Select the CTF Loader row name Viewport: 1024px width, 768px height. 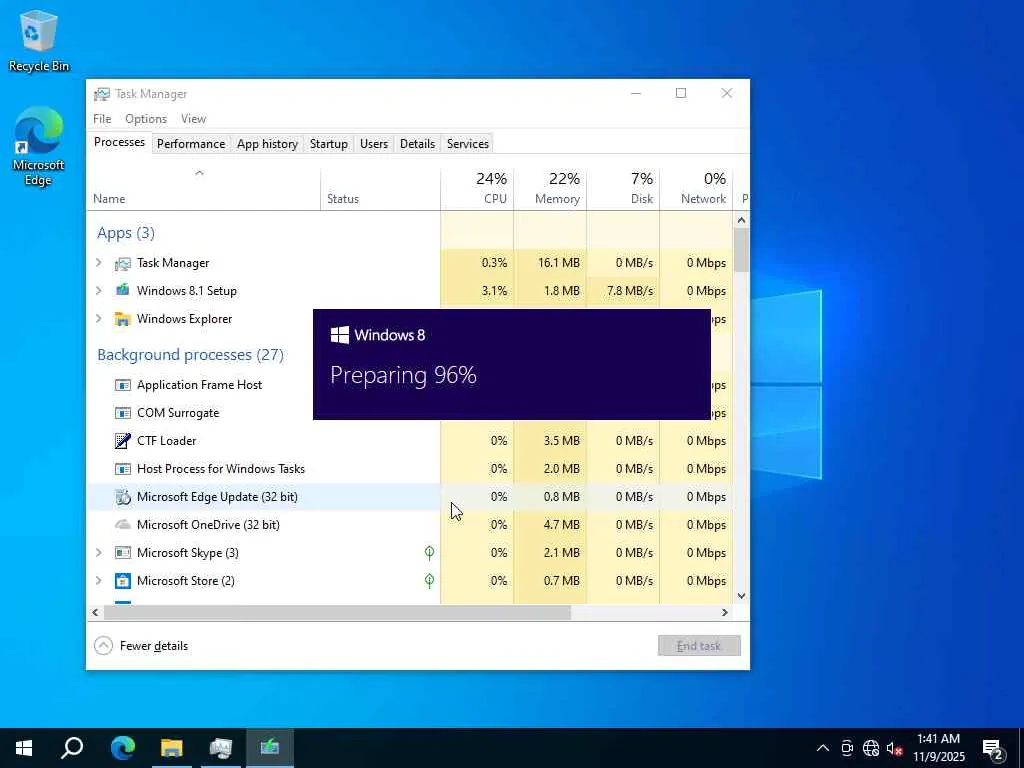pyautogui.click(x=167, y=441)
